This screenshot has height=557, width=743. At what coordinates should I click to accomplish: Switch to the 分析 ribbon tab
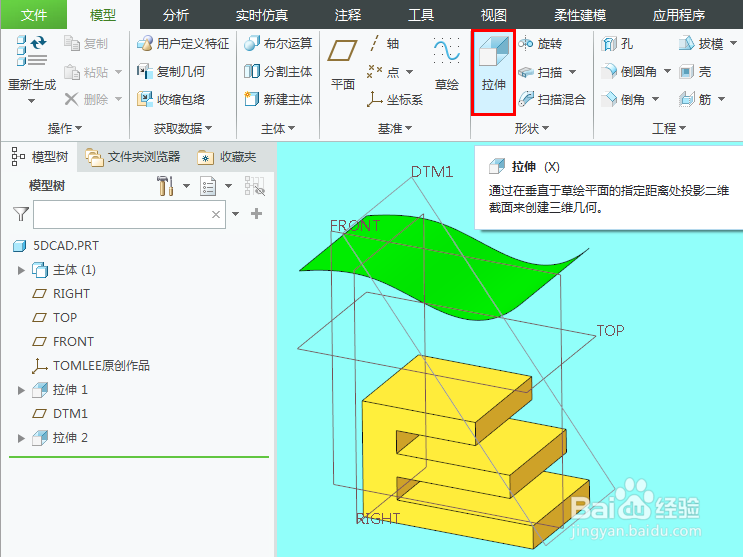click(176, 15)
